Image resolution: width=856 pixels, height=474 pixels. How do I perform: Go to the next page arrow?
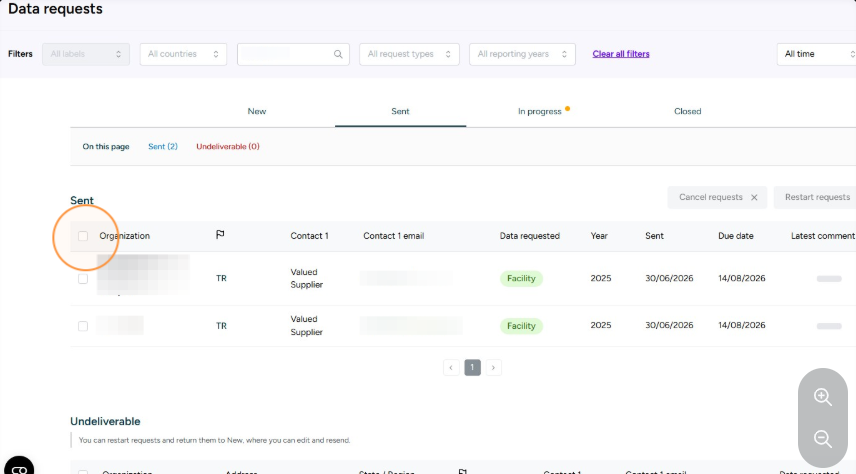(494, 368)
